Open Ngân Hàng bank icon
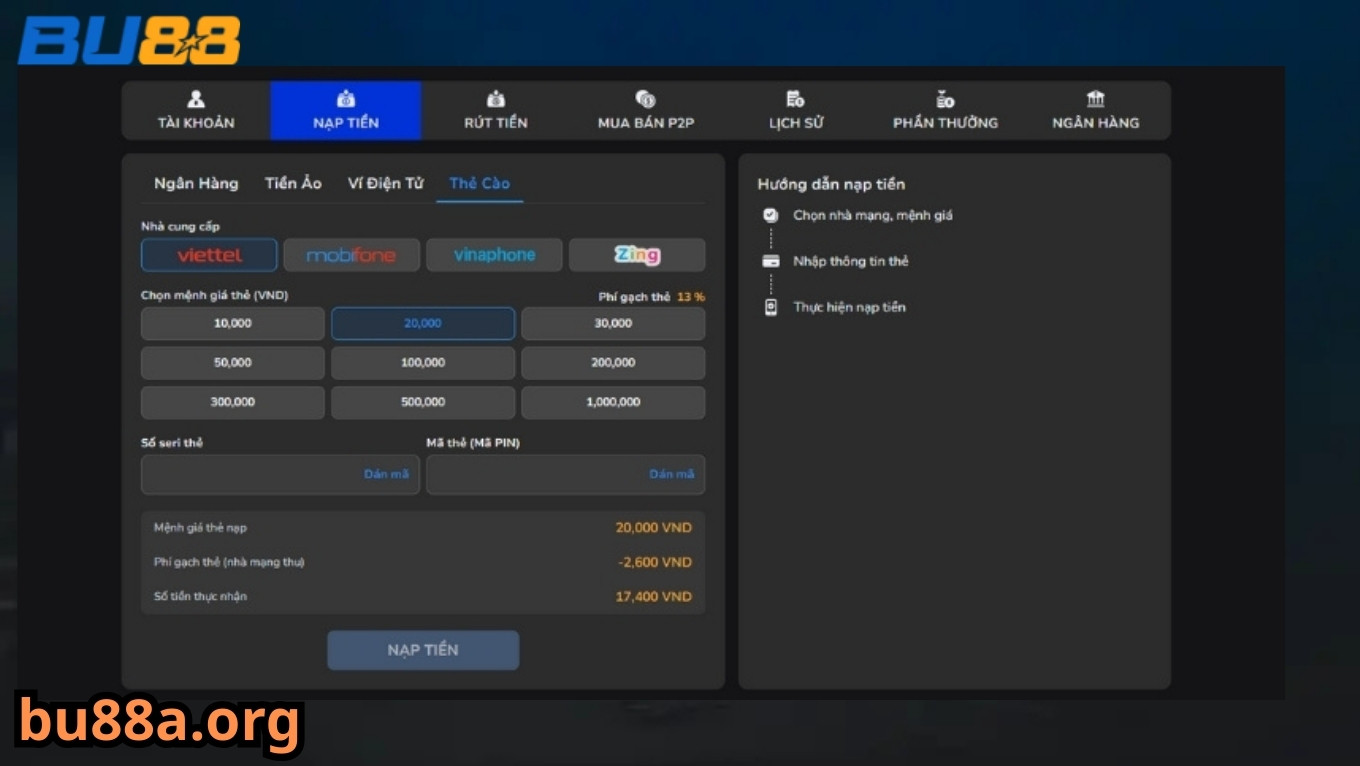Image resolution: width=1360 pixels, height=766 pixels. (x=1095, y=100)
